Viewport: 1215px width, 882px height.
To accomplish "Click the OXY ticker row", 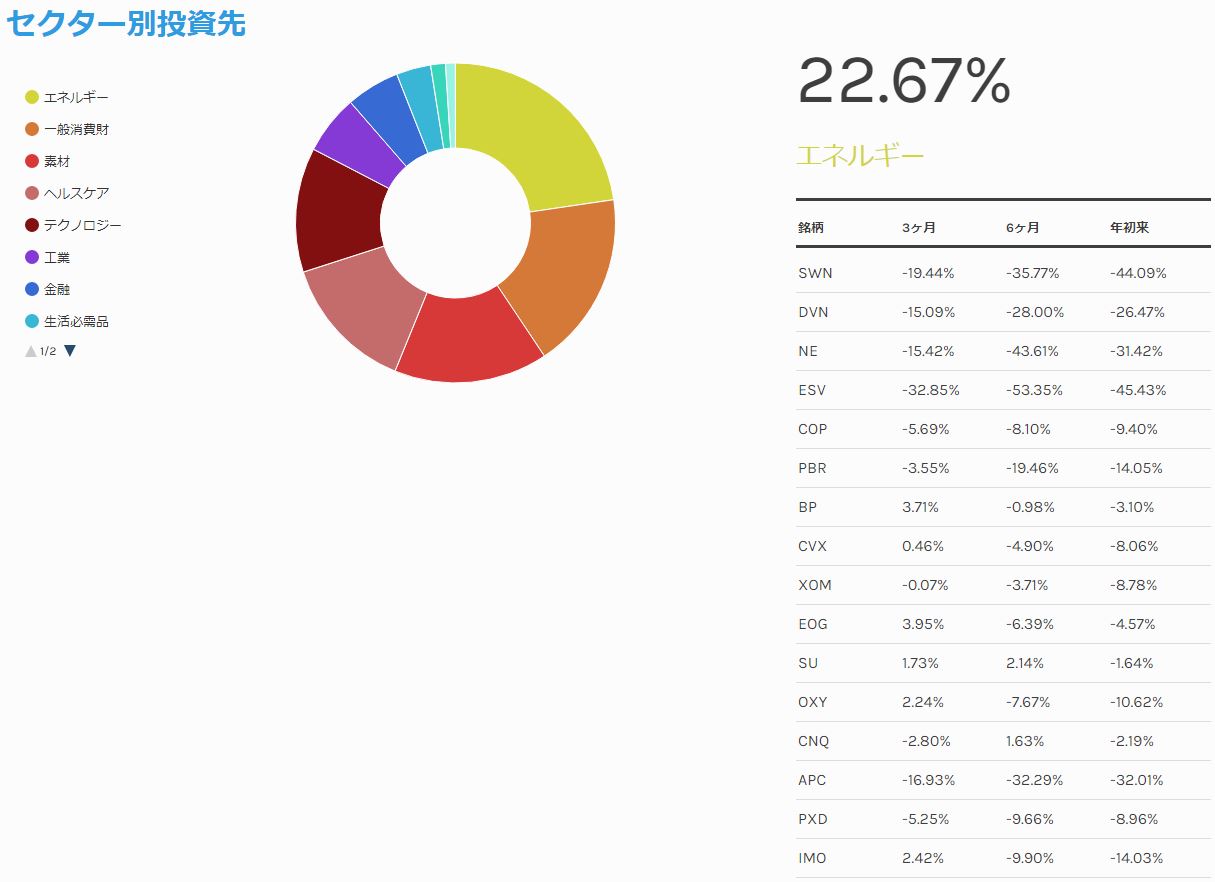I will pos(1003,702).
